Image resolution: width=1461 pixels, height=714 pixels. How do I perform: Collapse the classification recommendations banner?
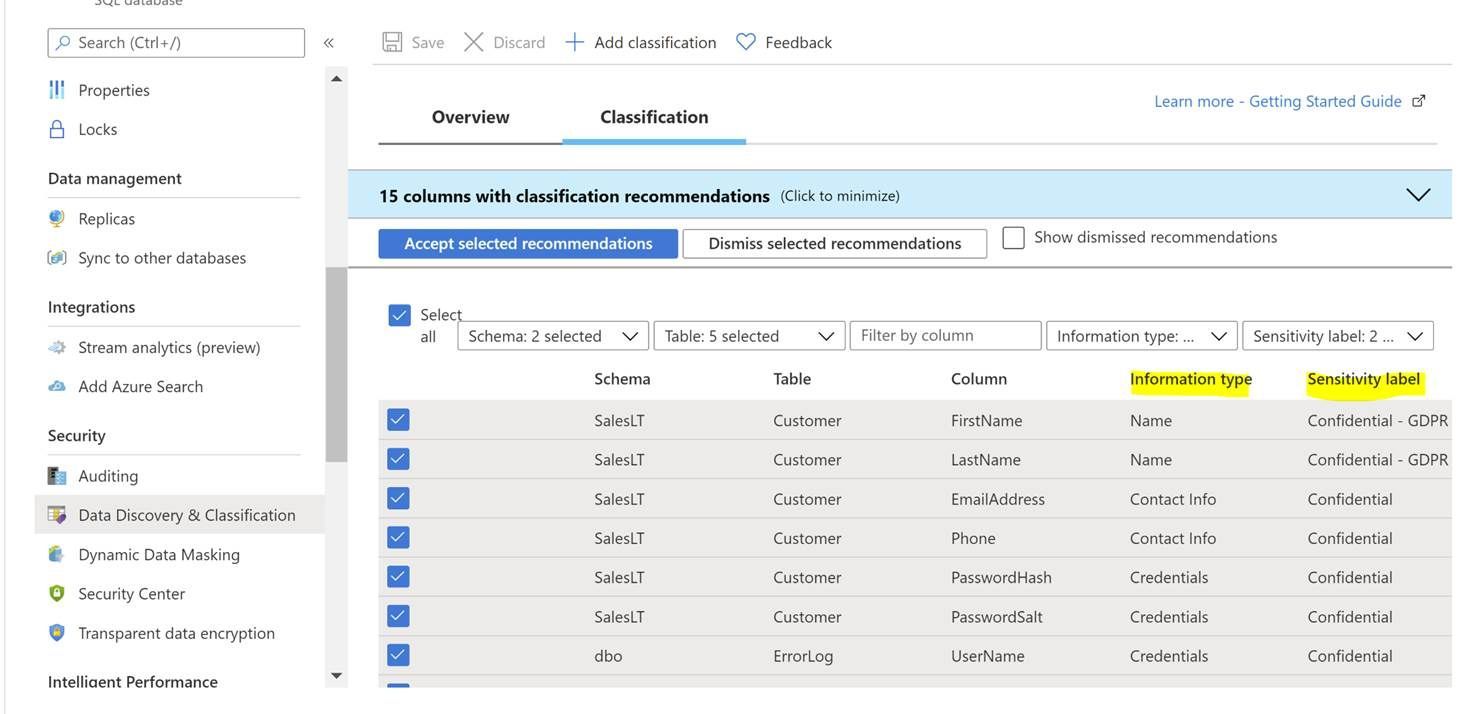pos(1417,194)
